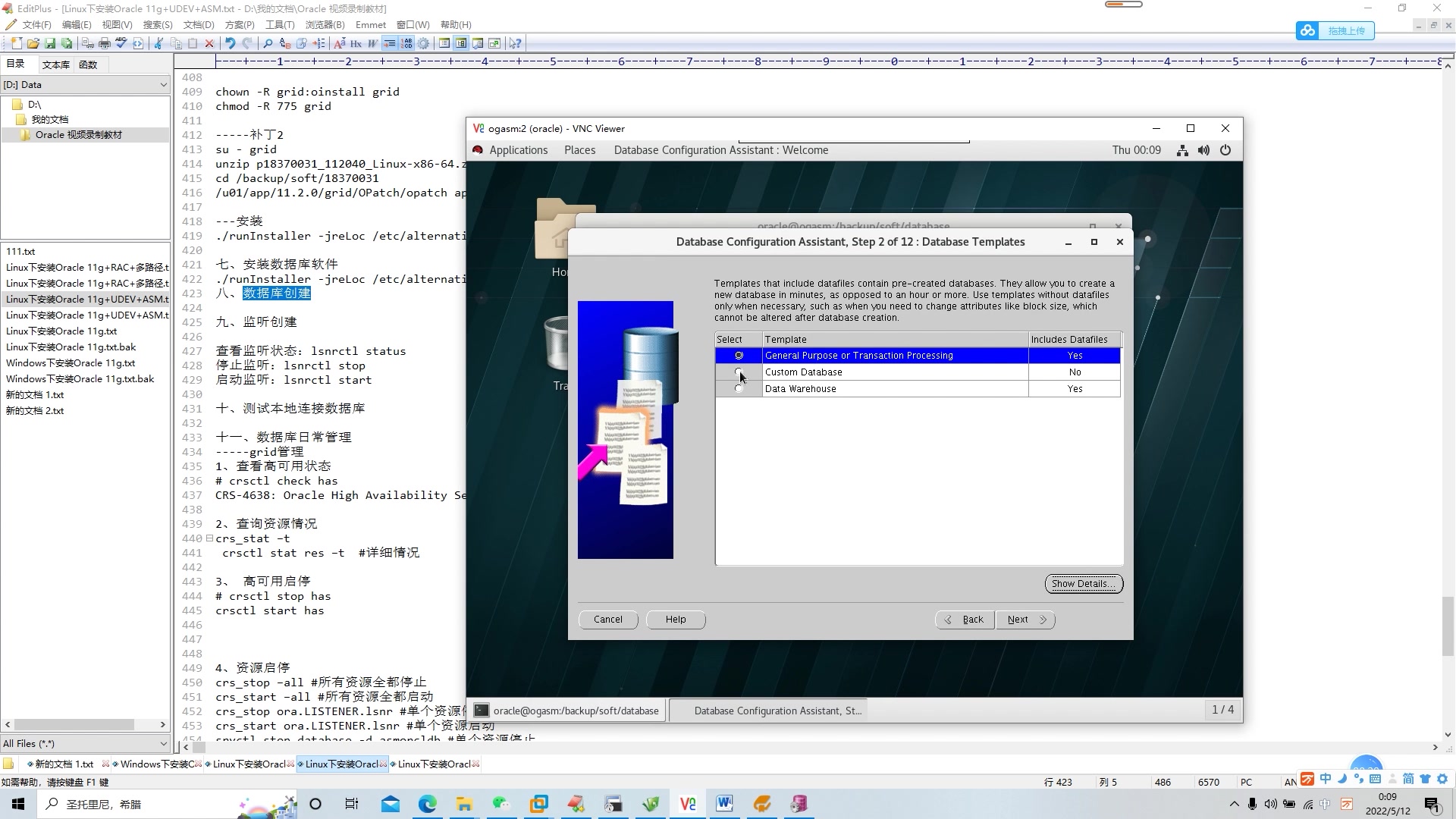Open the Oracle 视频录制教材 folder
The height and width of the screenshot is (819, 1456).
(x=79, y=135)
